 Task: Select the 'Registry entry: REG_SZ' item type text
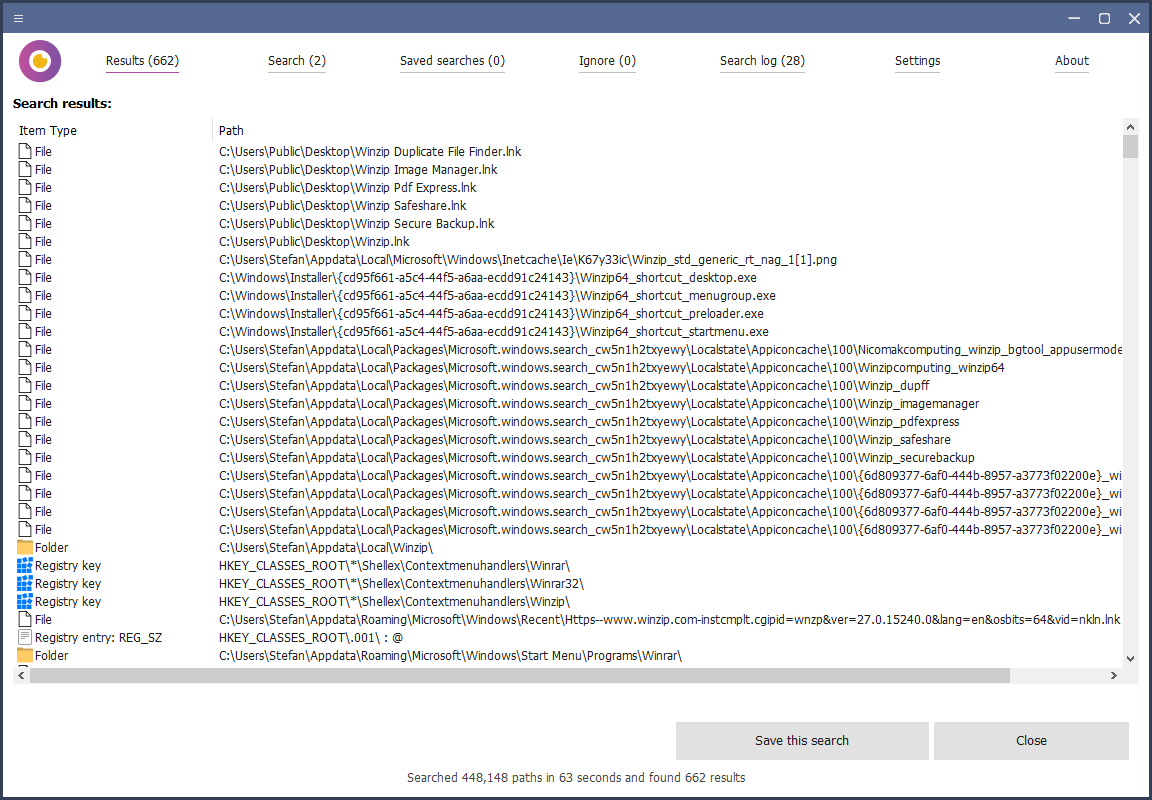coord(98,638)
